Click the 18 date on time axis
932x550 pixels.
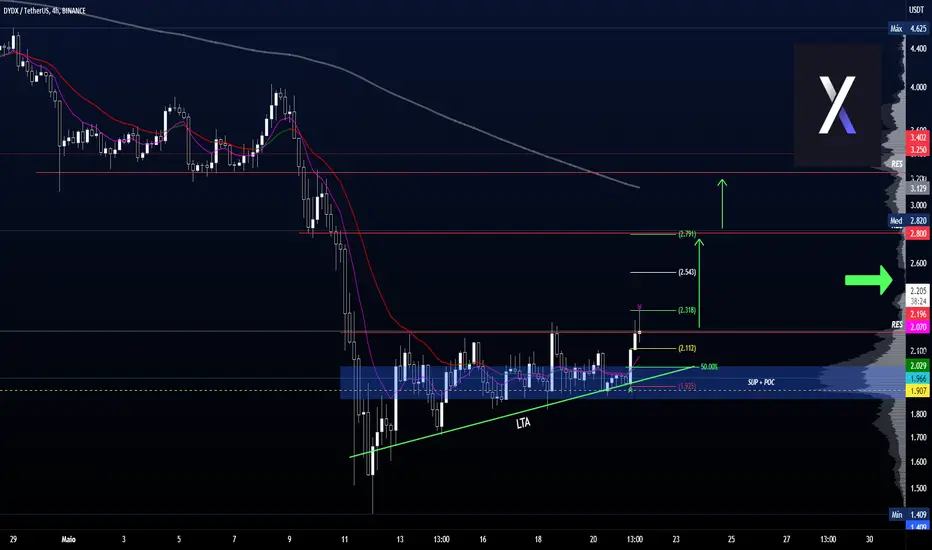[x=538, y=539]
